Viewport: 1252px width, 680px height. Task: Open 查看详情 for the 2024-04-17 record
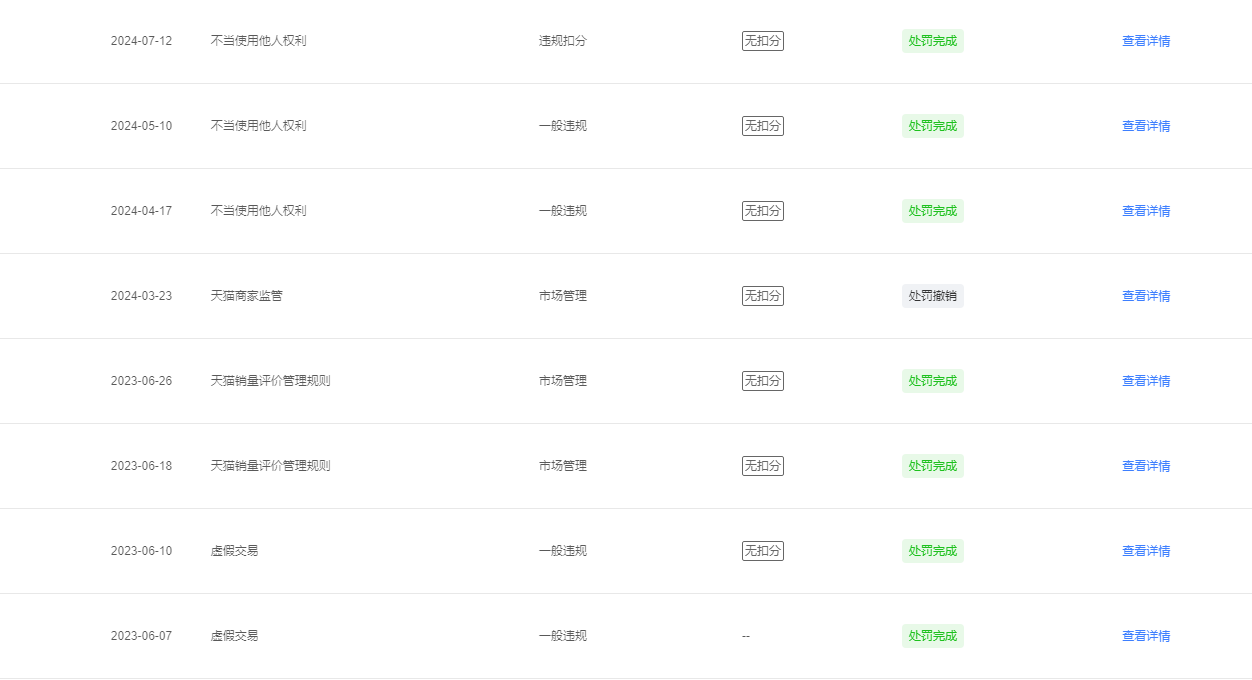pos(1146,211)
